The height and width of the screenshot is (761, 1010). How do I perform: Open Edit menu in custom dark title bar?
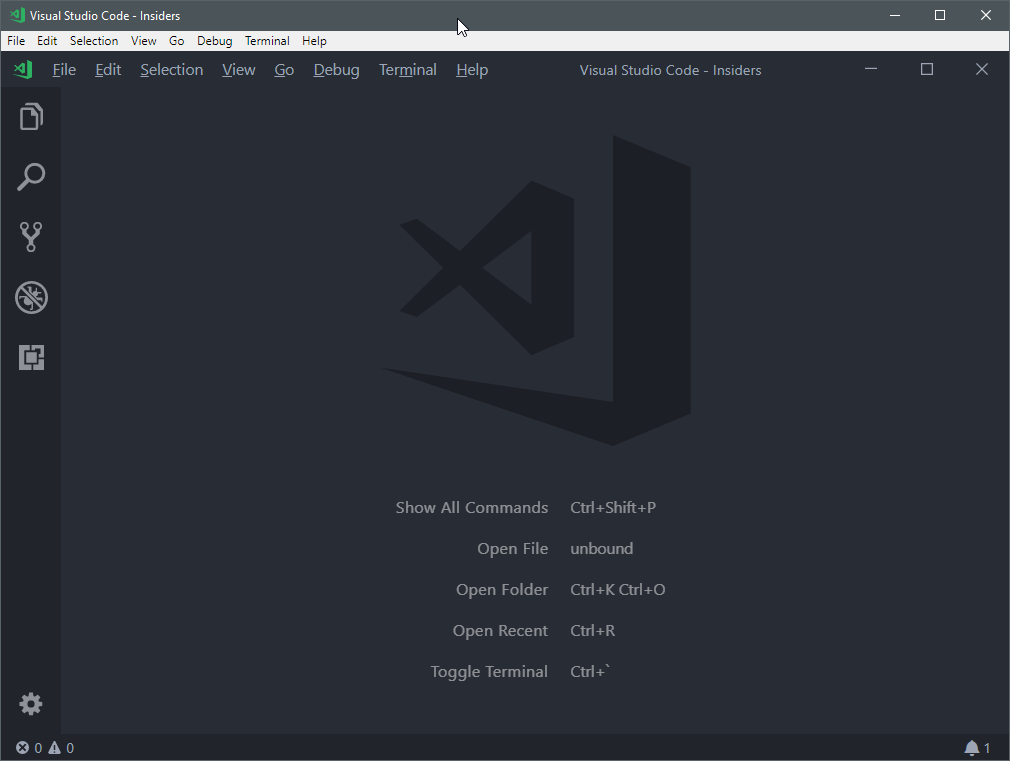pos(108,70)
